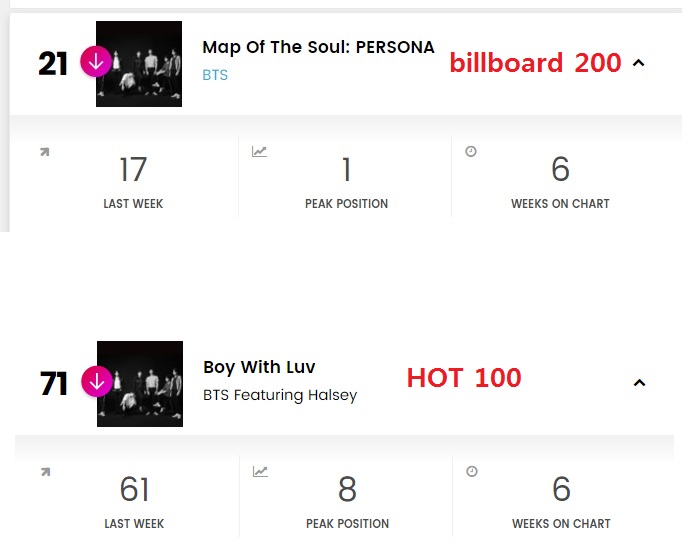686x557 pixels.
Task: Click the Map Of The Soul: PERSONA title
Action: coord(318,47)
